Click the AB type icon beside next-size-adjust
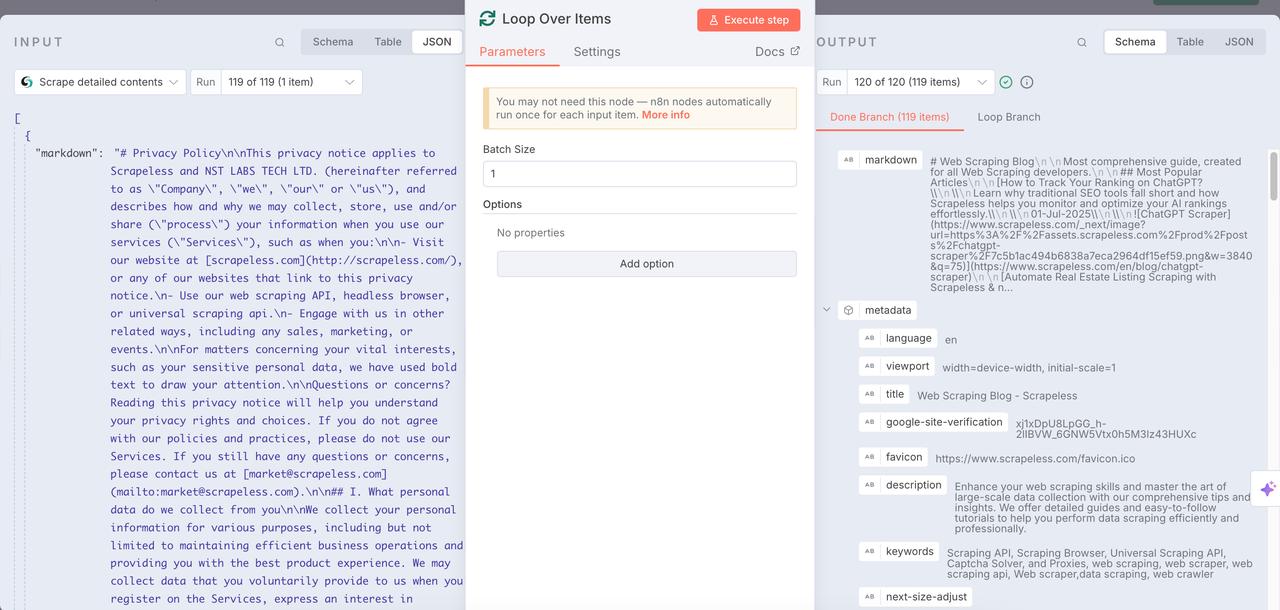The height and width of the screenshot is (610, 1280). point(870,597)
